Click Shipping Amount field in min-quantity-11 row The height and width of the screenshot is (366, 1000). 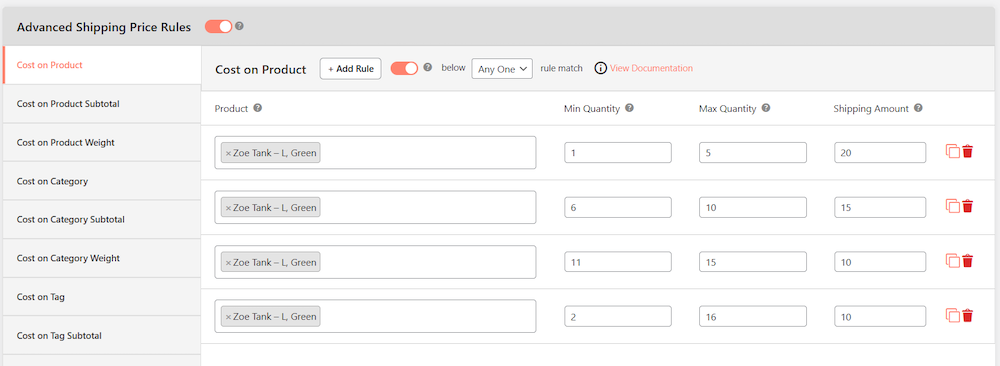point(880,262)
